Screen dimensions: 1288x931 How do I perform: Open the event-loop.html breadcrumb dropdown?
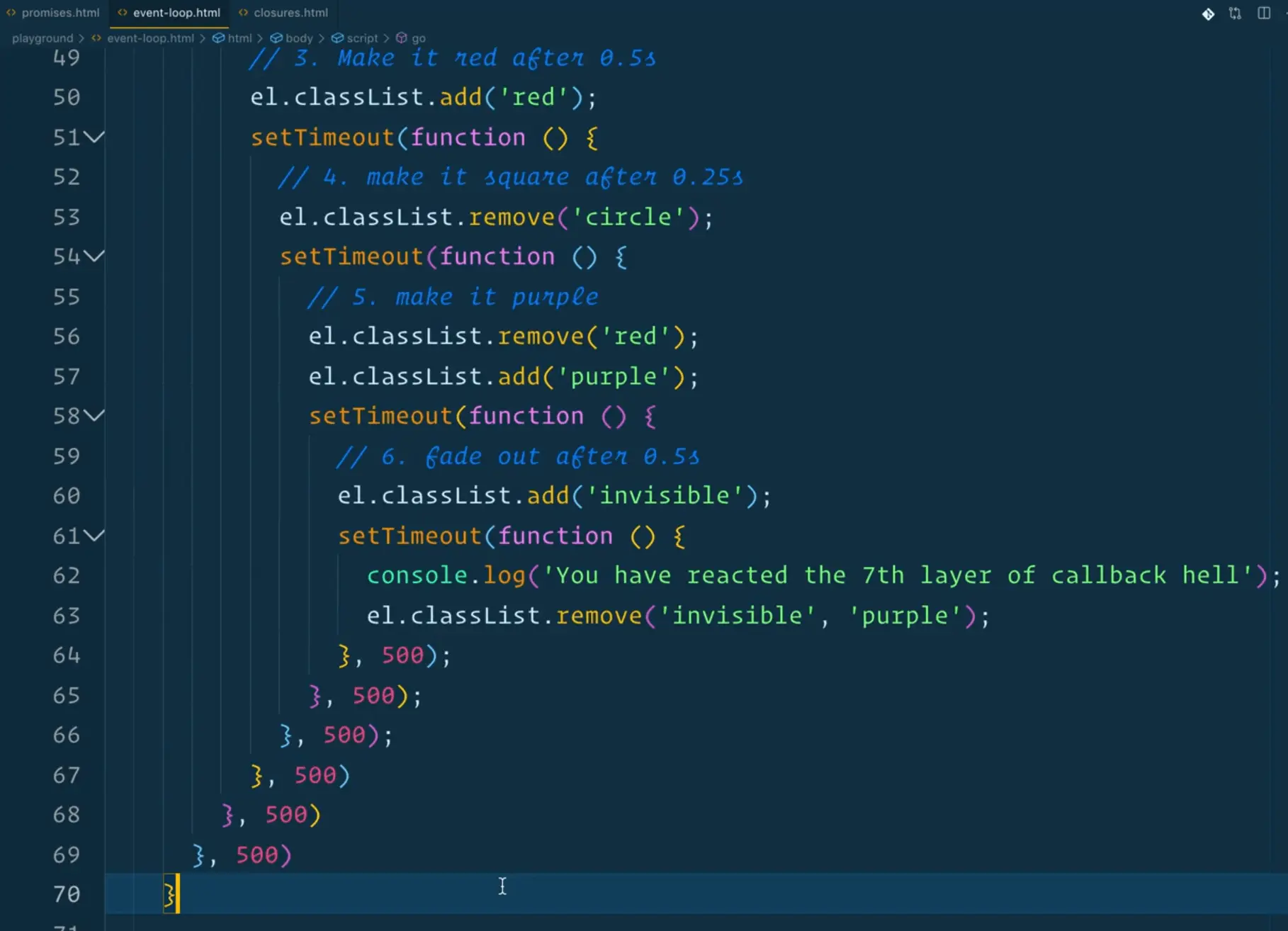[149, 38]
